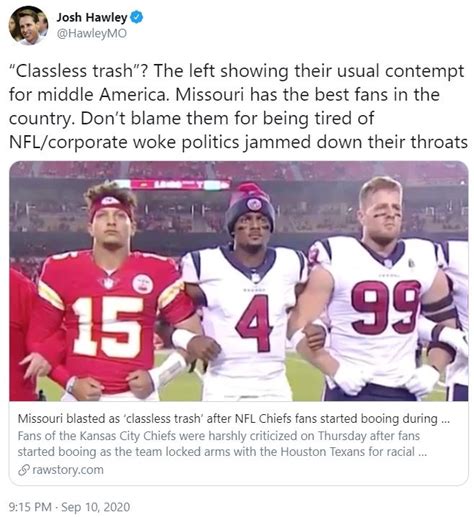
Task: Click the beanie hat on the middle player
Action: pos(250,207)
